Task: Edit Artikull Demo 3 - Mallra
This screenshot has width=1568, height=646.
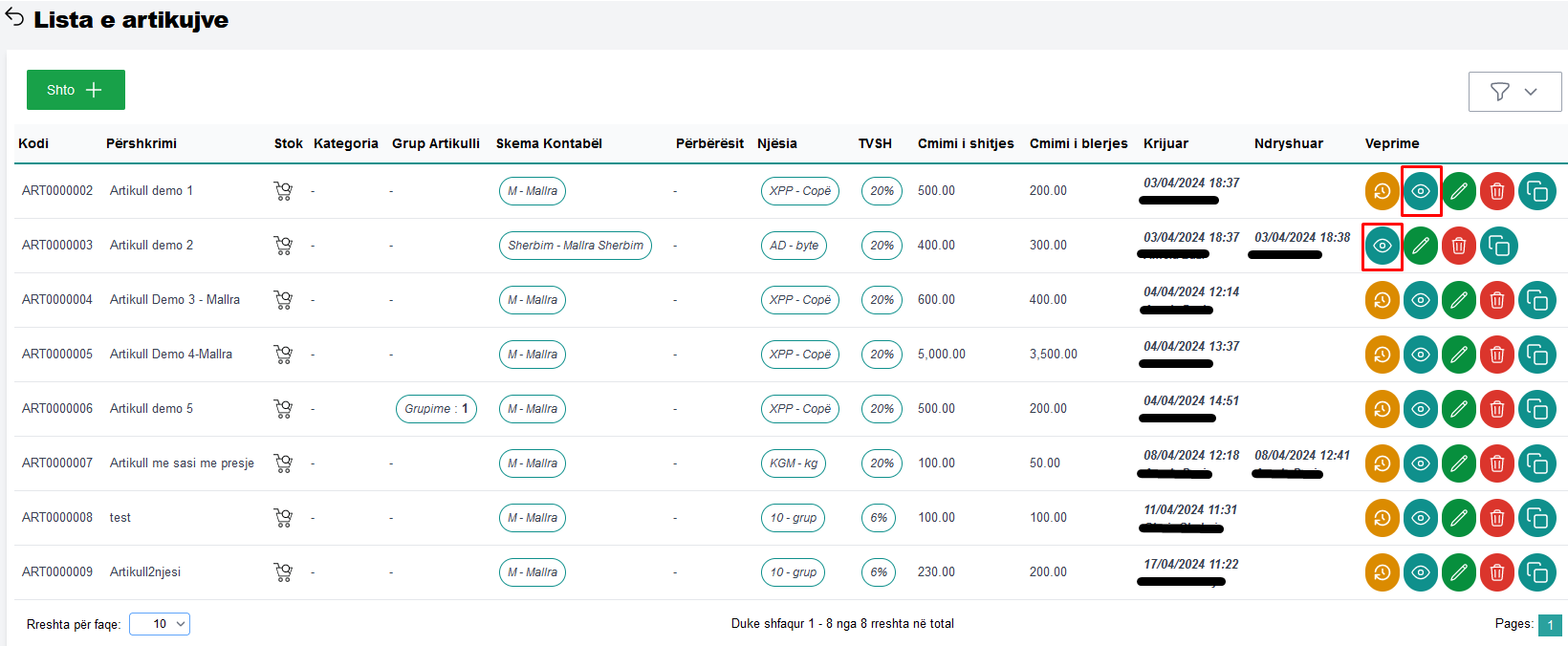Action: [x=1458, y=300]
